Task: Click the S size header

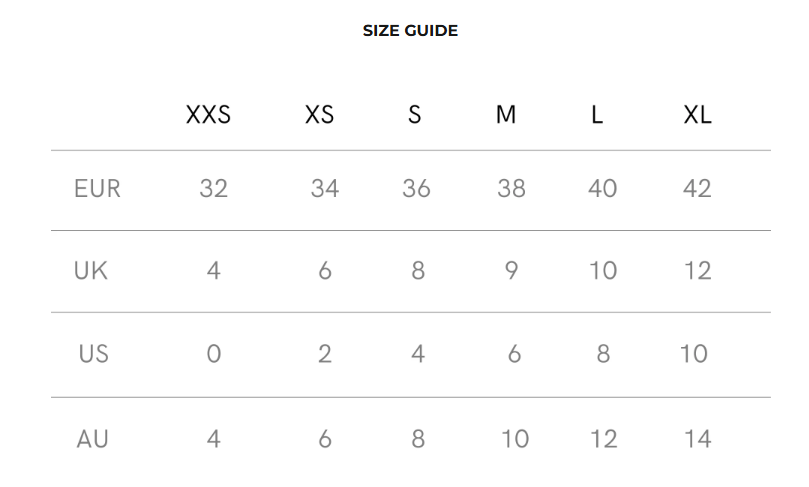Action: click(x=415, y=115)
